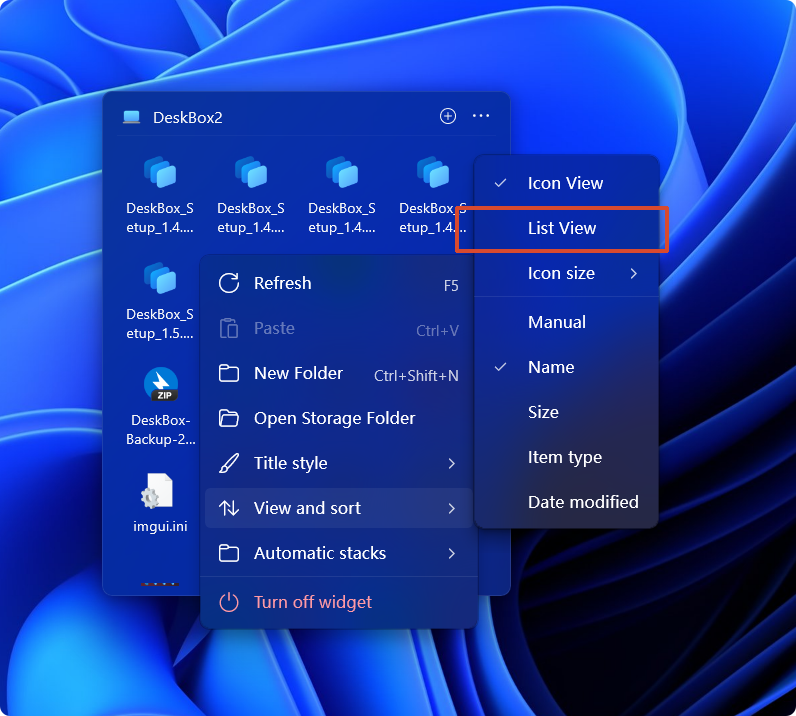Click the Turn off widget power icon
Screen dimensions: 796x716
pyautogui.click(x=229, y=602)
